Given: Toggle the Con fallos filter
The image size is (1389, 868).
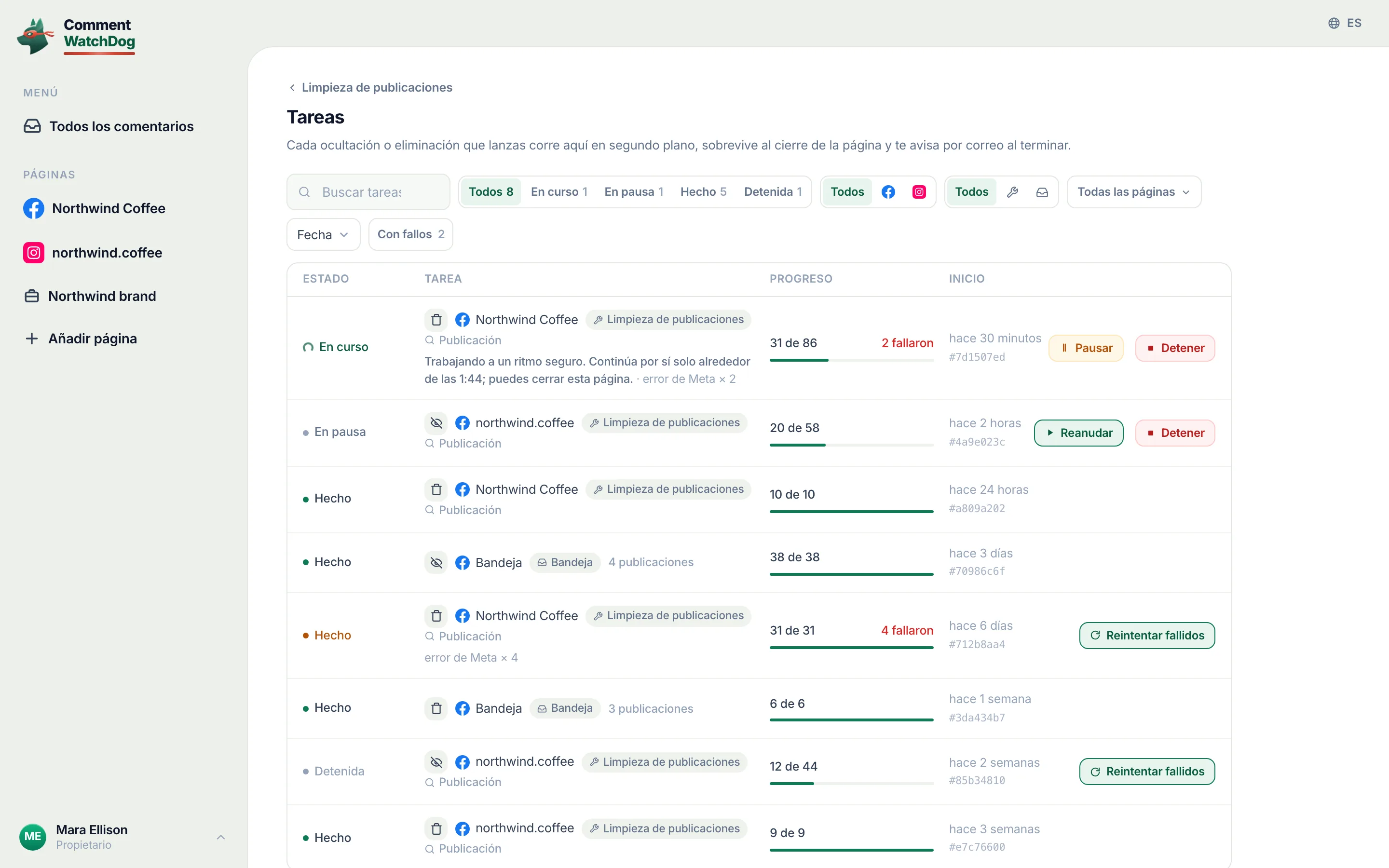Looking at the screenshot, I should [410, 234].
